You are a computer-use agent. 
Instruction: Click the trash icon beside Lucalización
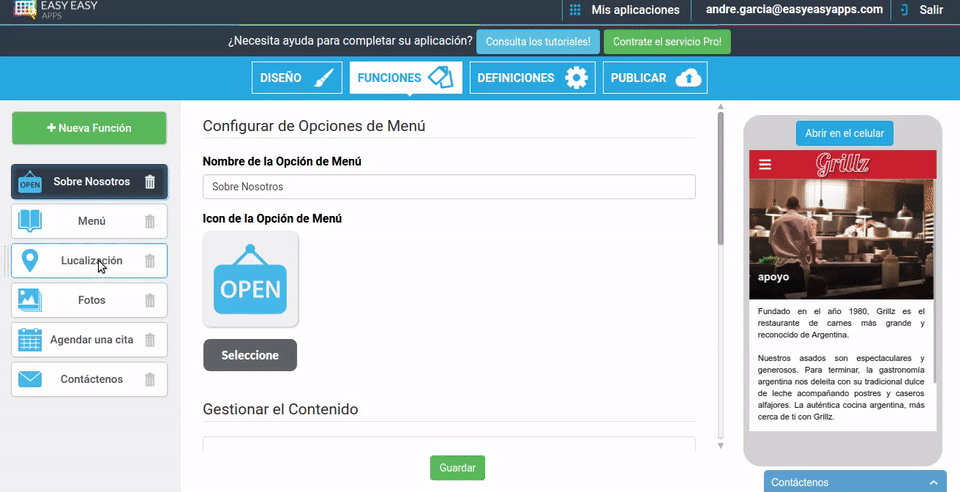[150, 261]
